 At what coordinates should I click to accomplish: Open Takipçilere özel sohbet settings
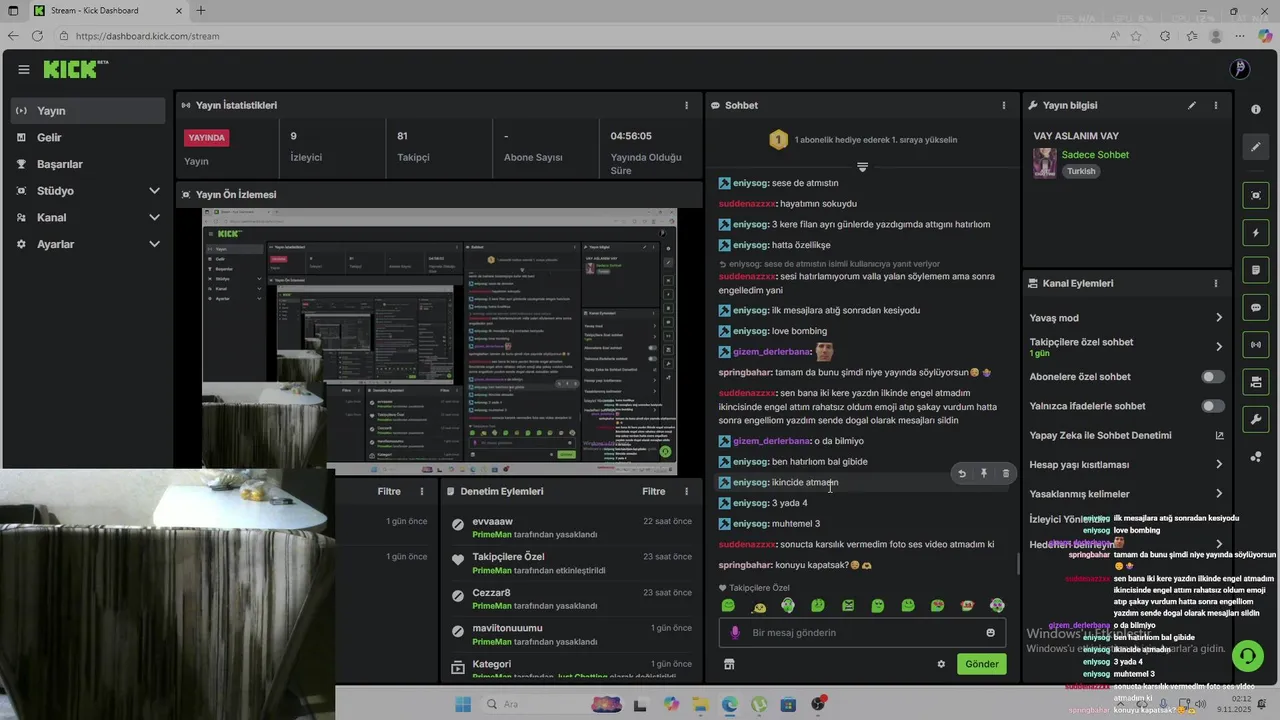(x=1126, y=347)
